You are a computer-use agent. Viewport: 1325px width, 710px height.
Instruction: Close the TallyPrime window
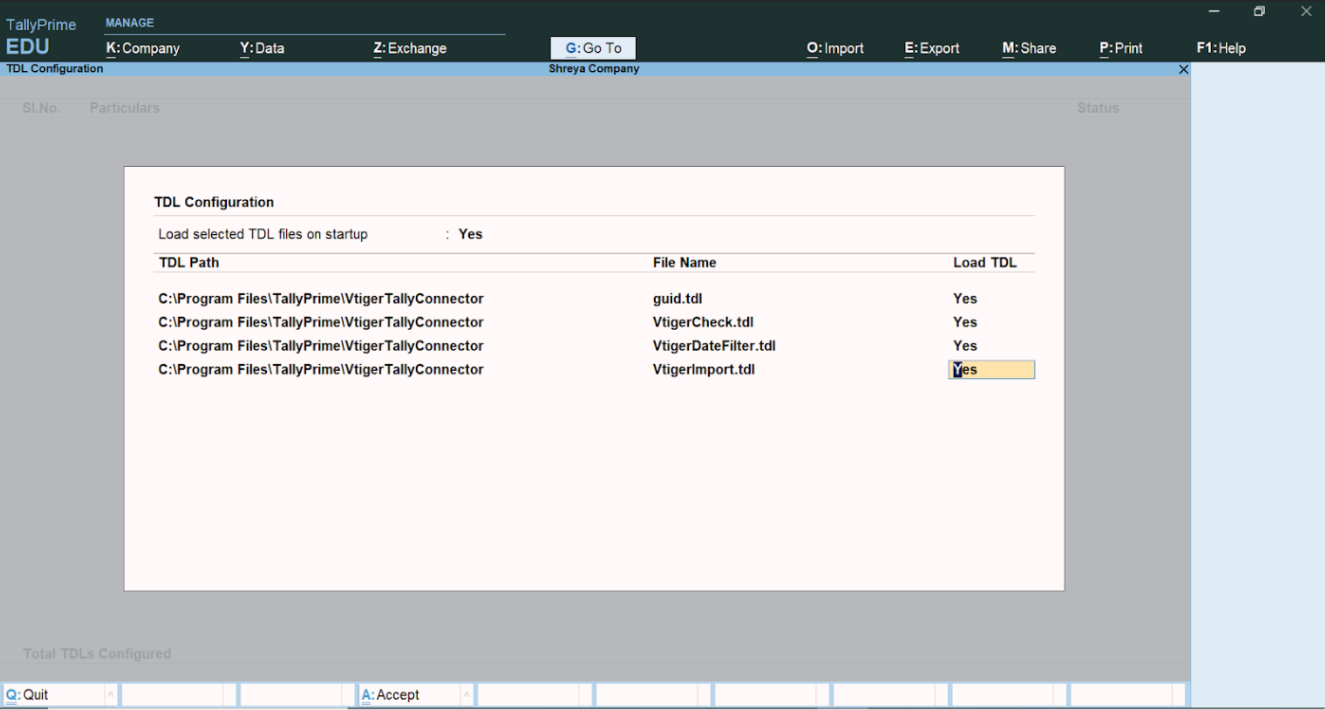click(x=1306, y=12)
